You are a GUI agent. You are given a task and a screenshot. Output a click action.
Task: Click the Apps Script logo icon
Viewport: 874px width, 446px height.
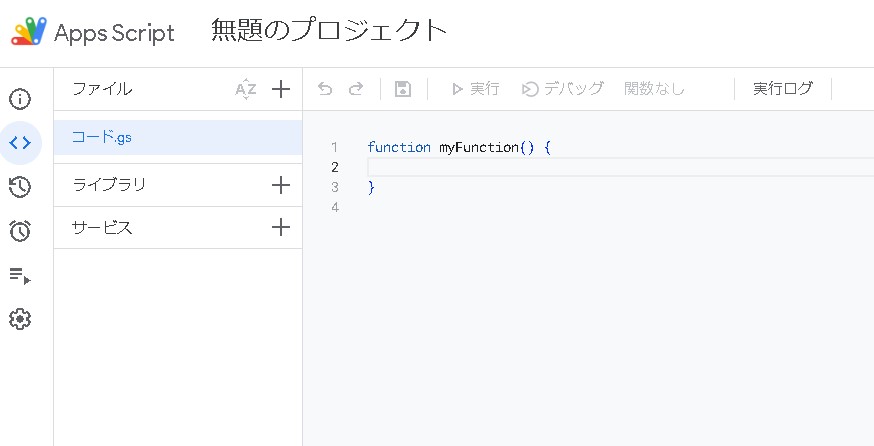pyautogui.click(x=28, y=32)
